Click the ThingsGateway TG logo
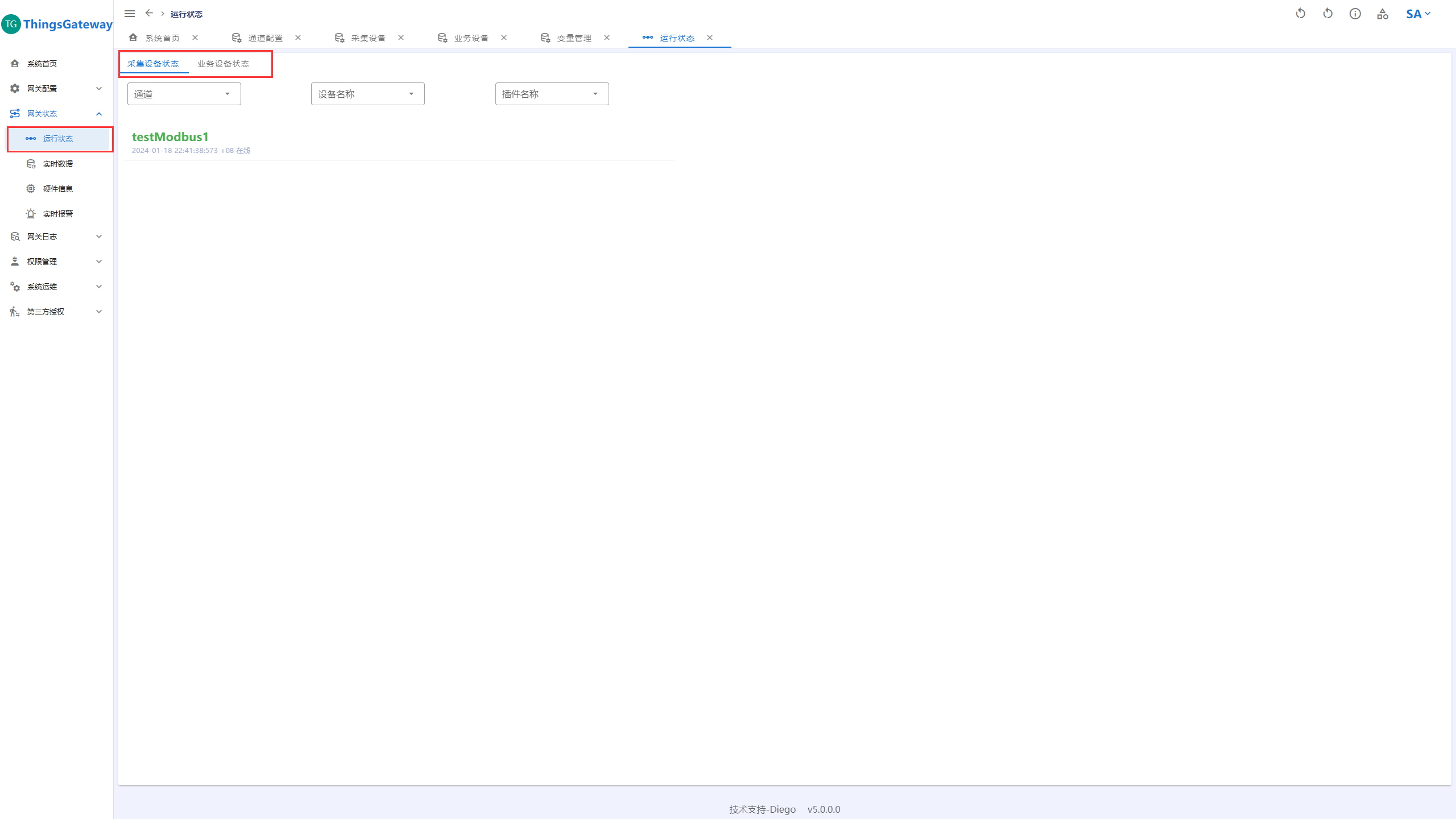The width and height of the screenshot is (1456, 819). click(x=11, y=24)
